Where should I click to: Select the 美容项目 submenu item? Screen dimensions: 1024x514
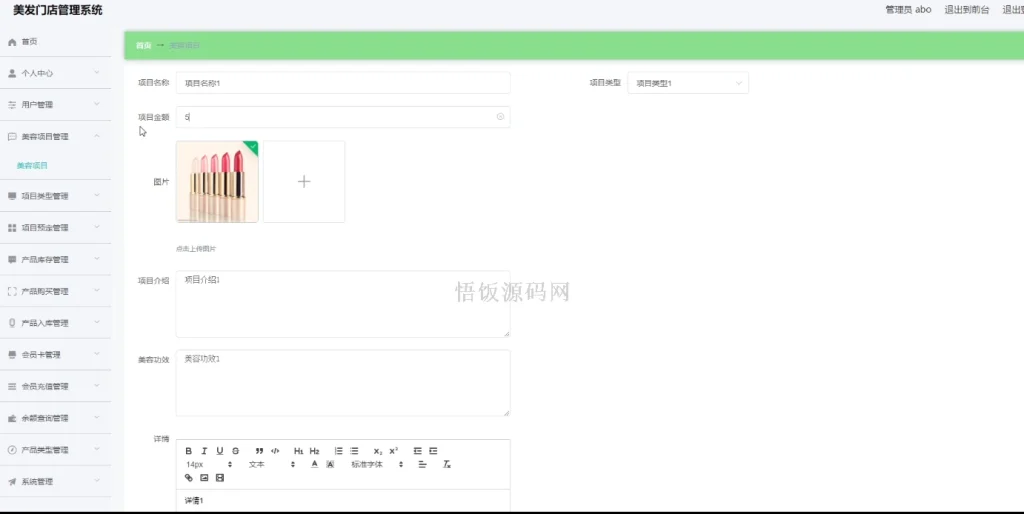click(32, 165)
